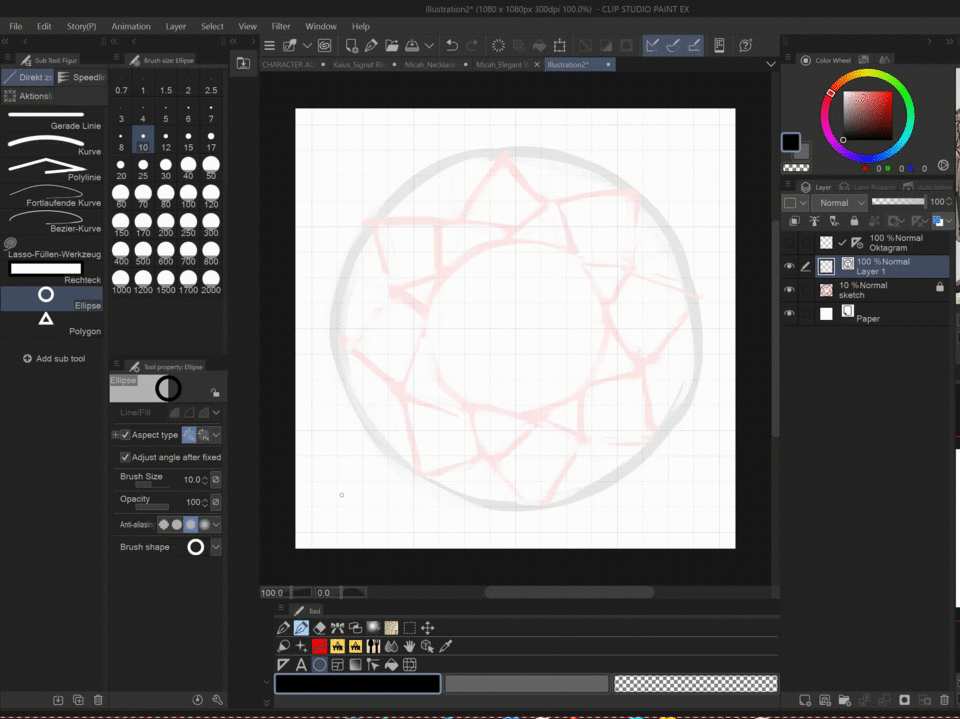The width and height of the screenshot is (960, 719).
Task: Open the Filter menu
Action: [x=281, y=26]
